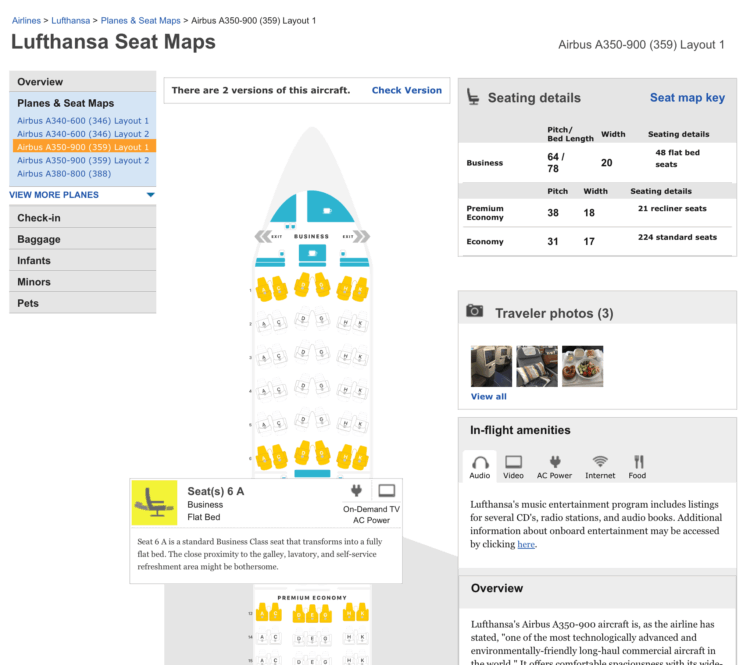Select premium economy seat 12E
The width and height of the screenshot is (750, 665).
click(312, 614)
